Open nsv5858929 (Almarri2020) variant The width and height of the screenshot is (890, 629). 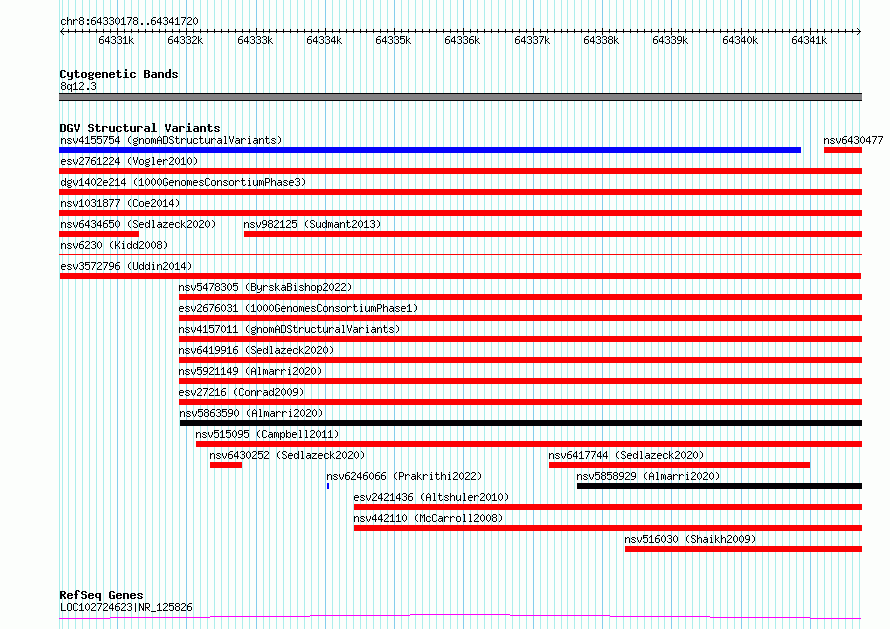click(x=648, y=476)
